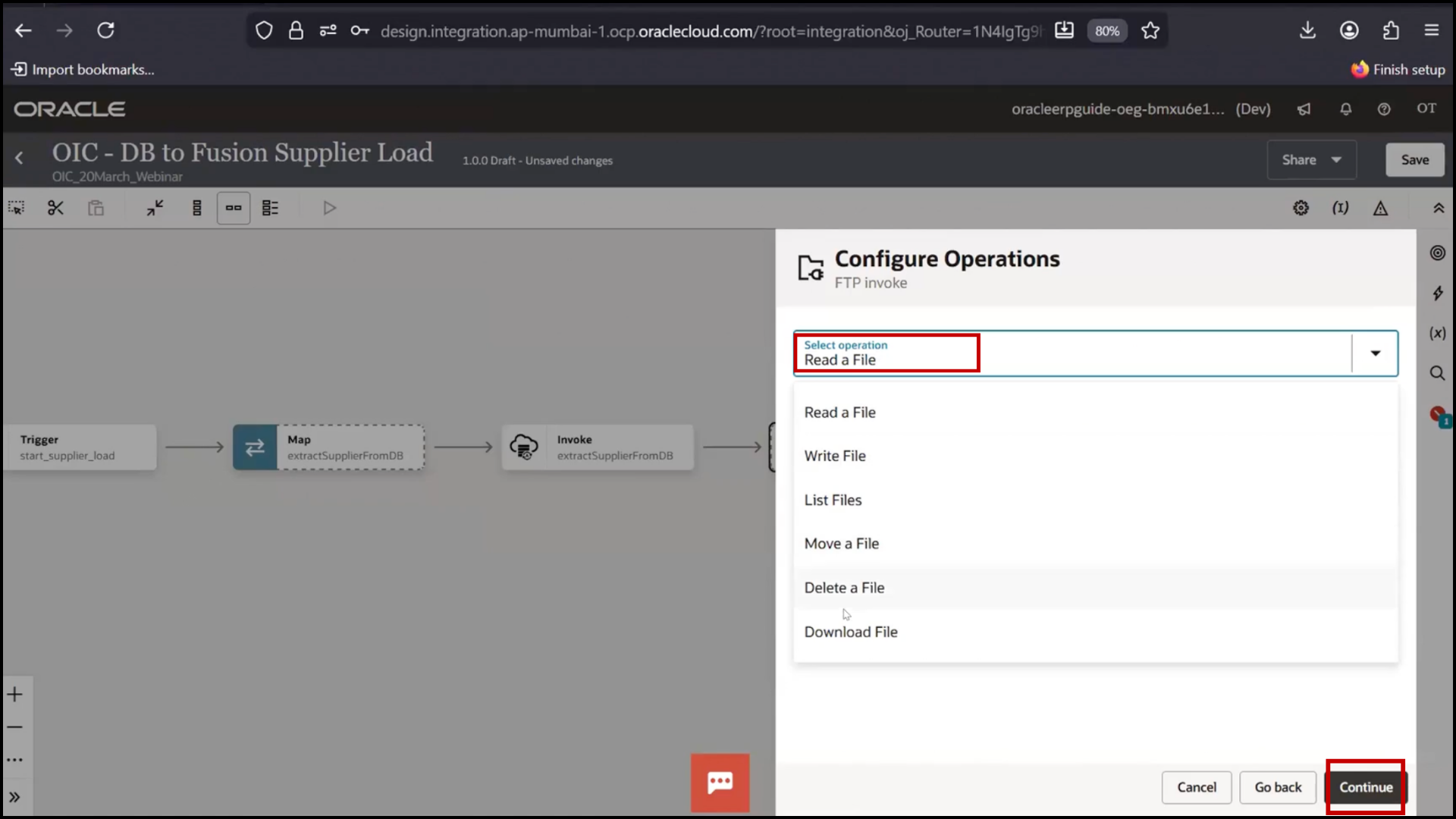Toggle the Select operation dropdown arrow

click(1375, 353)
